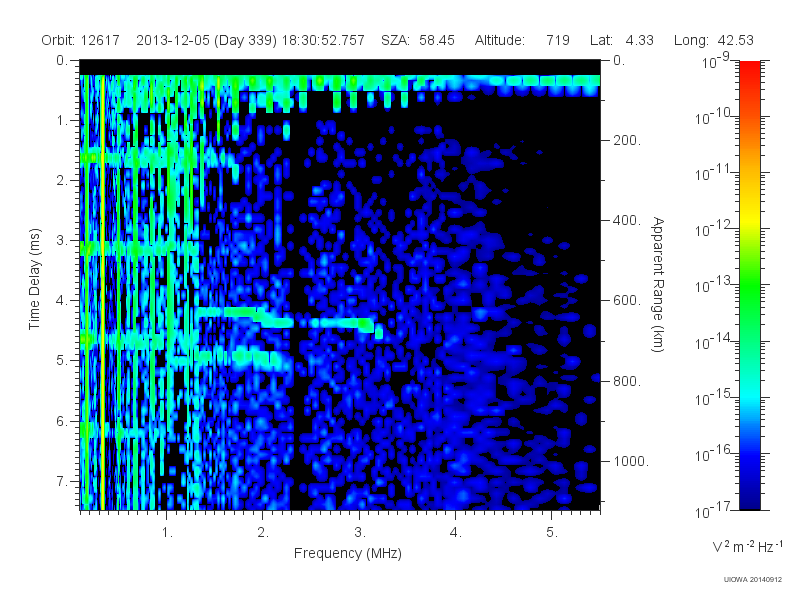Click the 10^-13 colorbar tick label

click(x=714, y=285)
